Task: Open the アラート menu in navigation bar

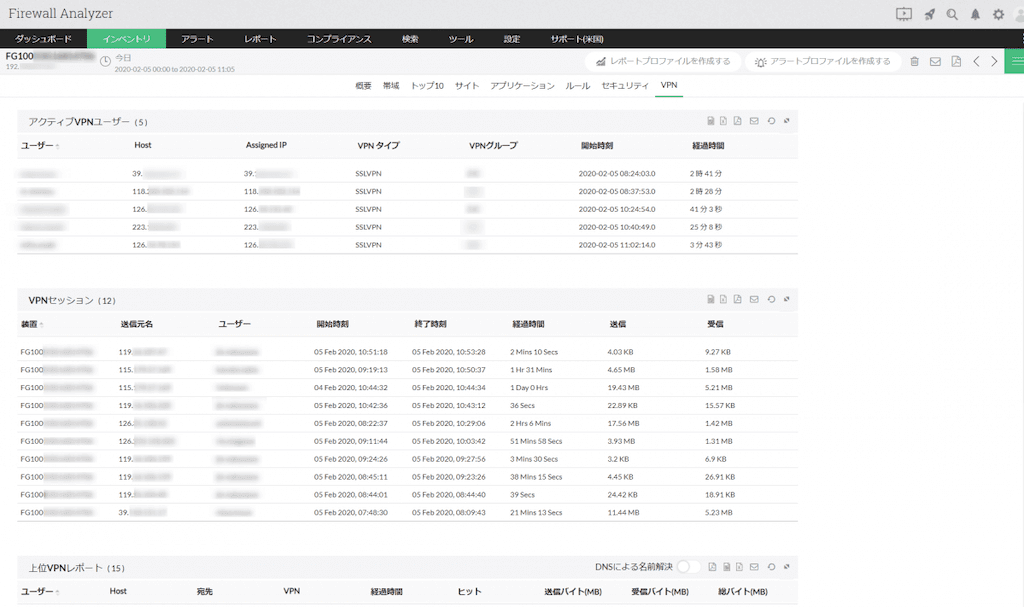Action: click(197, 39)
